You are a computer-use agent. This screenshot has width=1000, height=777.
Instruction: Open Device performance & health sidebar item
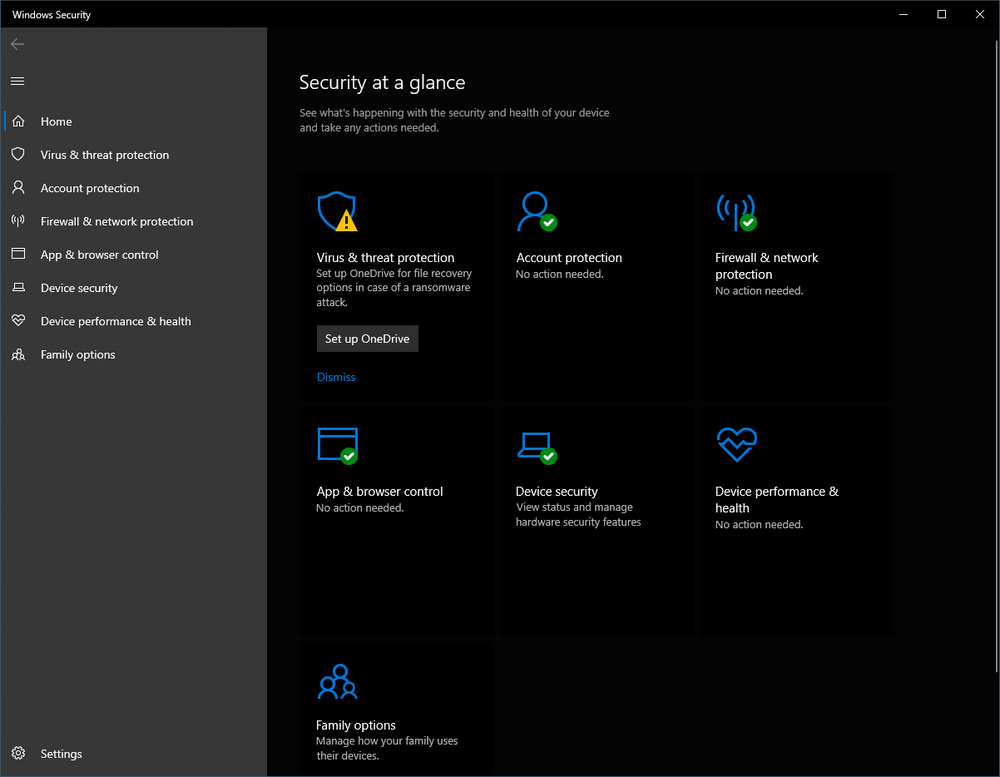point(115,322)
